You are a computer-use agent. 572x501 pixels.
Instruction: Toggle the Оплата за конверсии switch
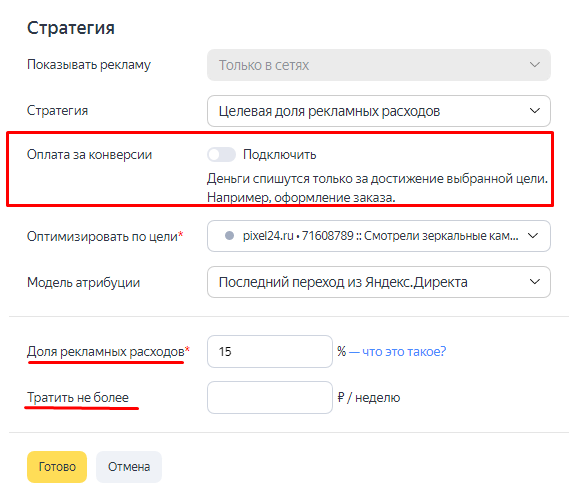[x=221, y=155]
